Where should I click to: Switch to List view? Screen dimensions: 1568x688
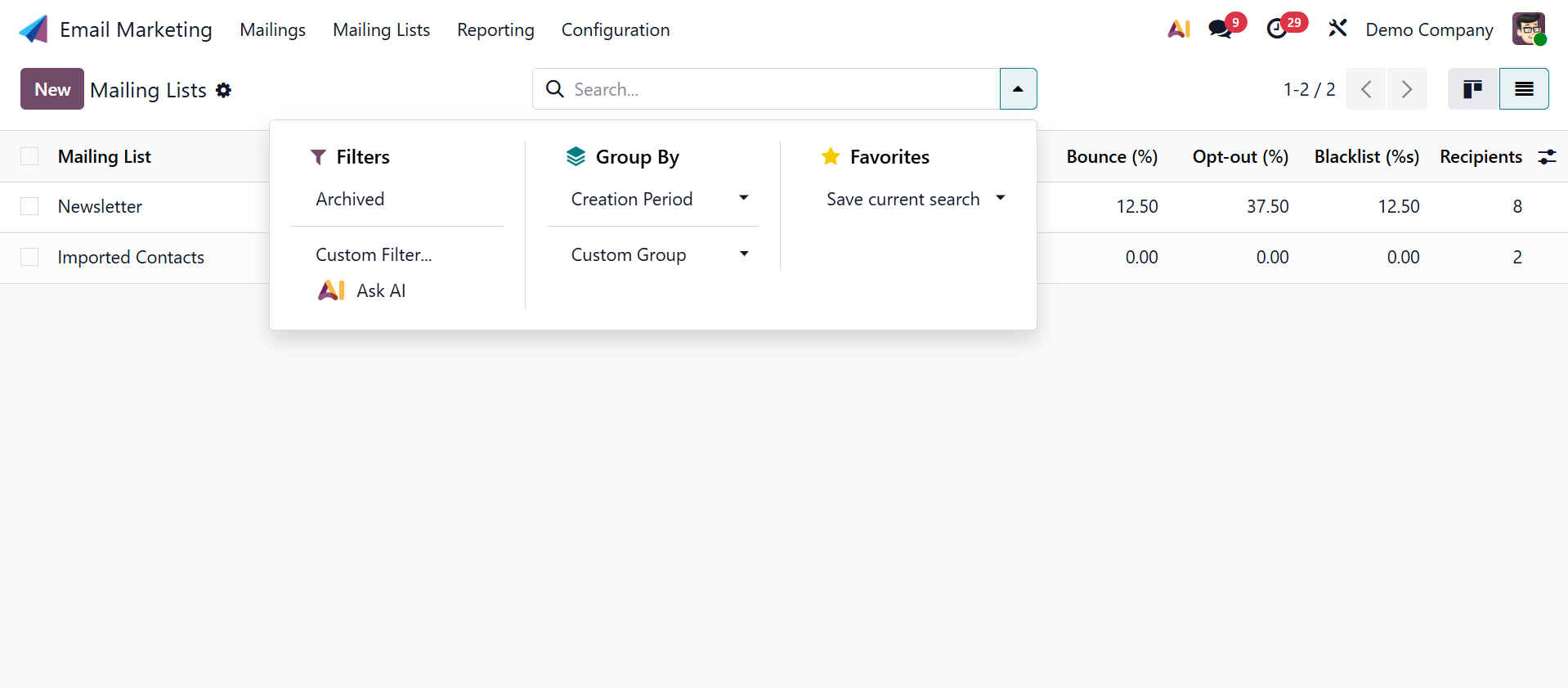(x=1524, y=89)
